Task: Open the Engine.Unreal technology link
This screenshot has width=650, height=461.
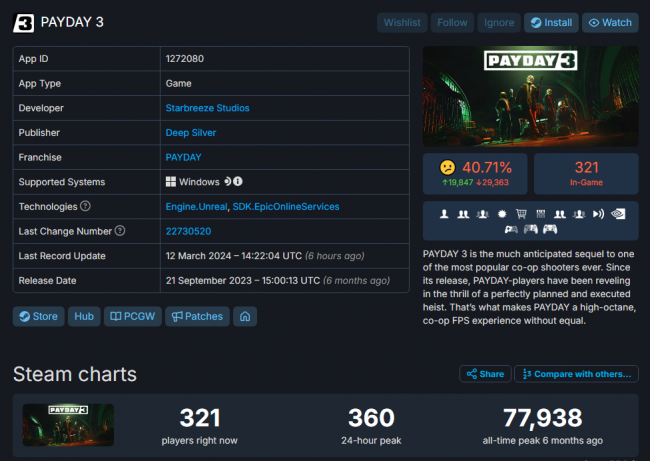Action: click(x=196, y=206)
